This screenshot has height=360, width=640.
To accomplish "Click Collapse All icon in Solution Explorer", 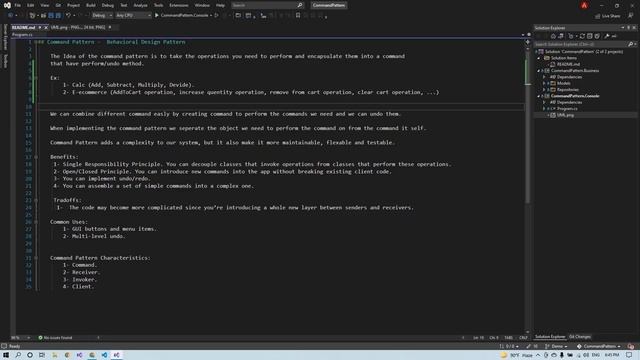I will (589, 36).
